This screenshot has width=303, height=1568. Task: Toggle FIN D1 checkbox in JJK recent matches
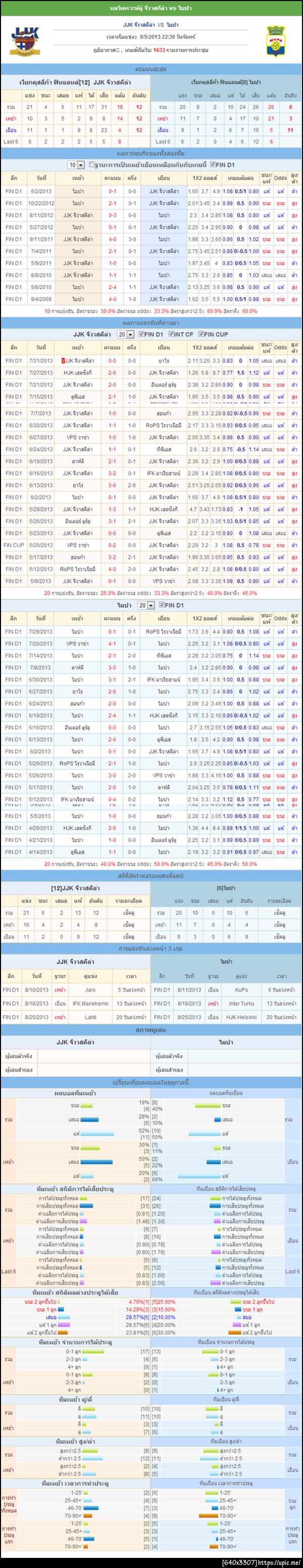(141, 334)
